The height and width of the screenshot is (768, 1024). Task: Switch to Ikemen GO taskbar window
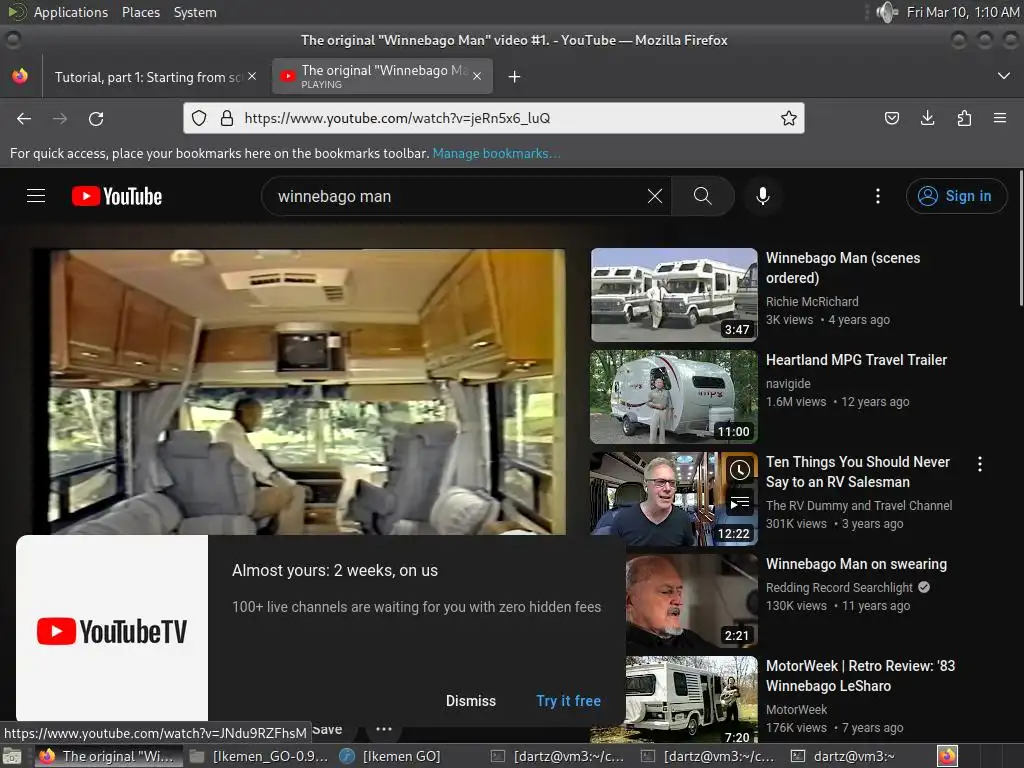pyautogui.click(x=391, y=756)
